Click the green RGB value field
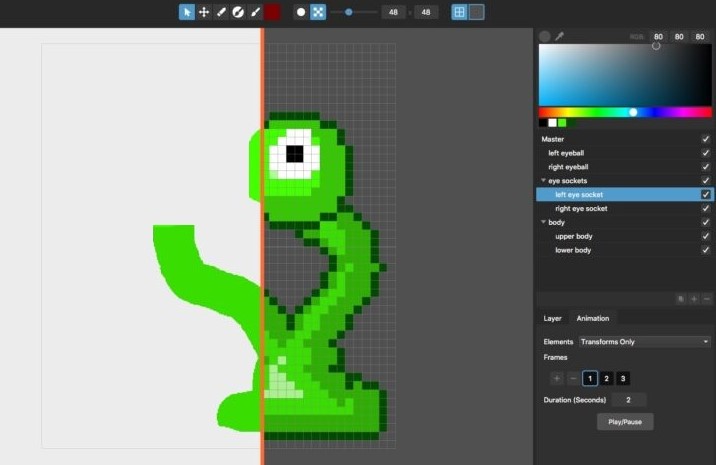Screen dimensions: 716x465 point(679,37)
